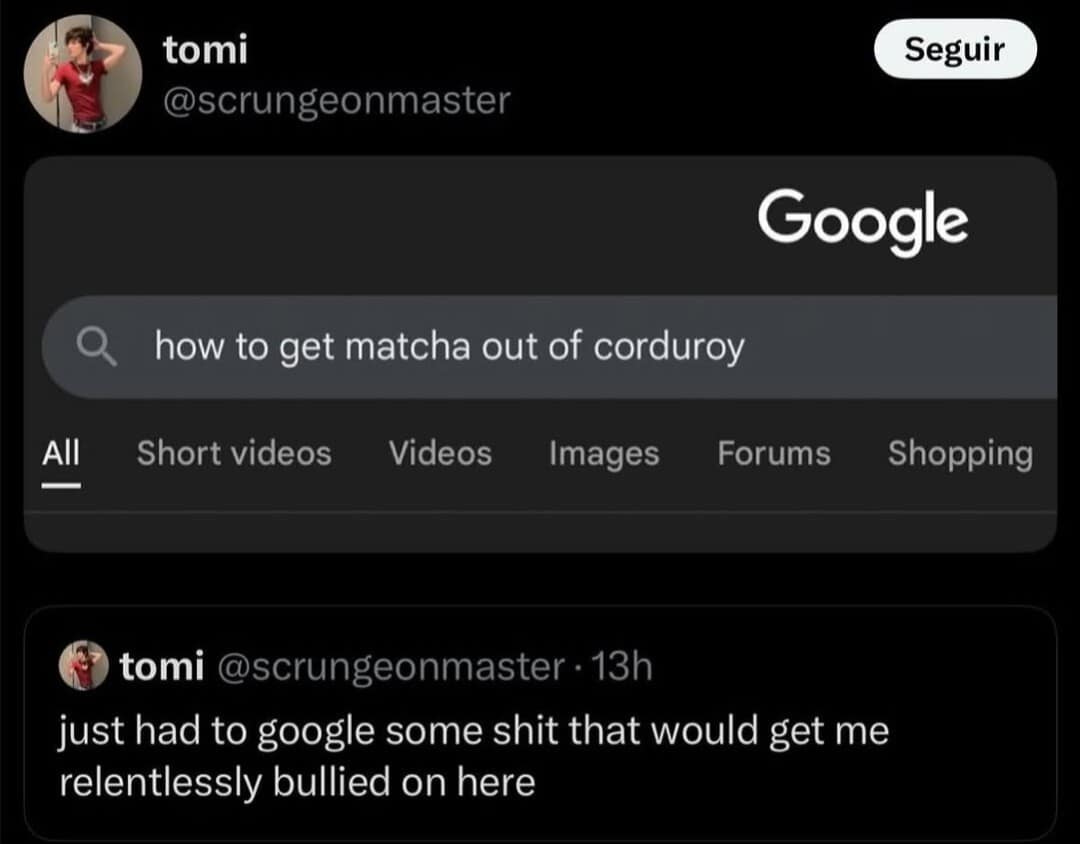Click the username tomi at the top
This screenshot has height=844, width=1080.
pyautogui.click(x=205, y=50)
